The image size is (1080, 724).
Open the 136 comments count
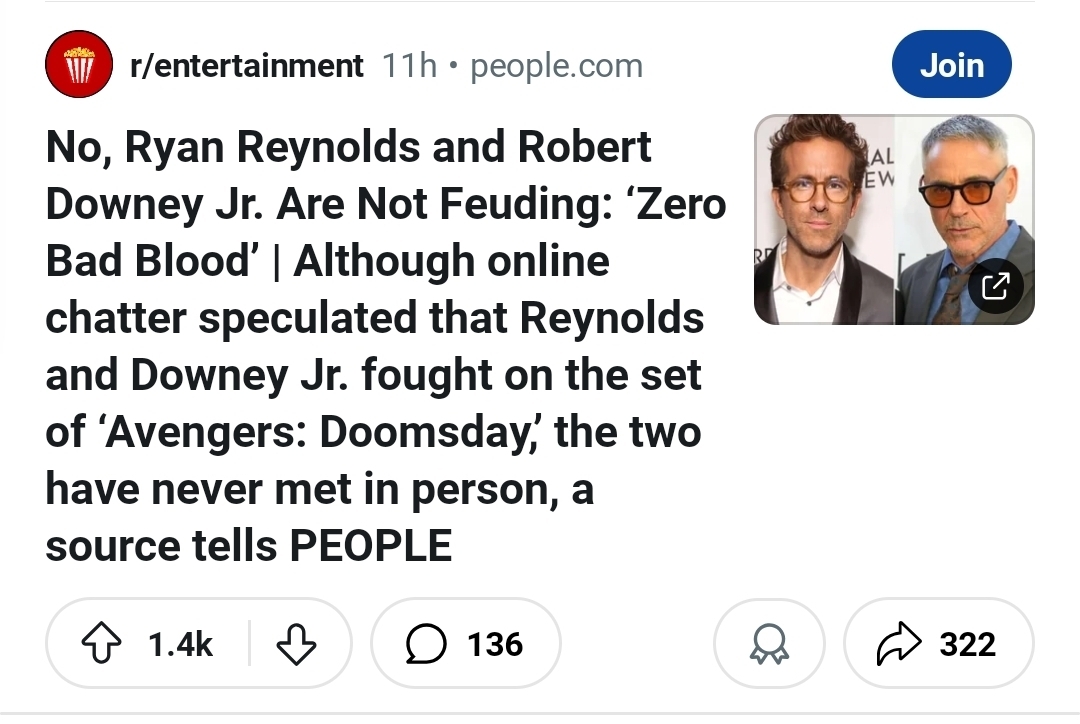tap(495, 645)
